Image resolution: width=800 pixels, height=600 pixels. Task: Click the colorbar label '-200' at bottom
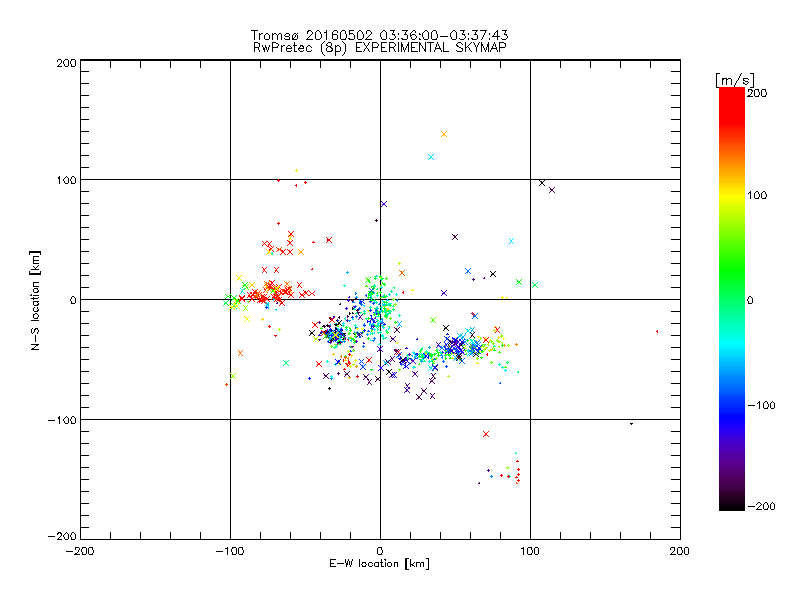tap(761, 506)
